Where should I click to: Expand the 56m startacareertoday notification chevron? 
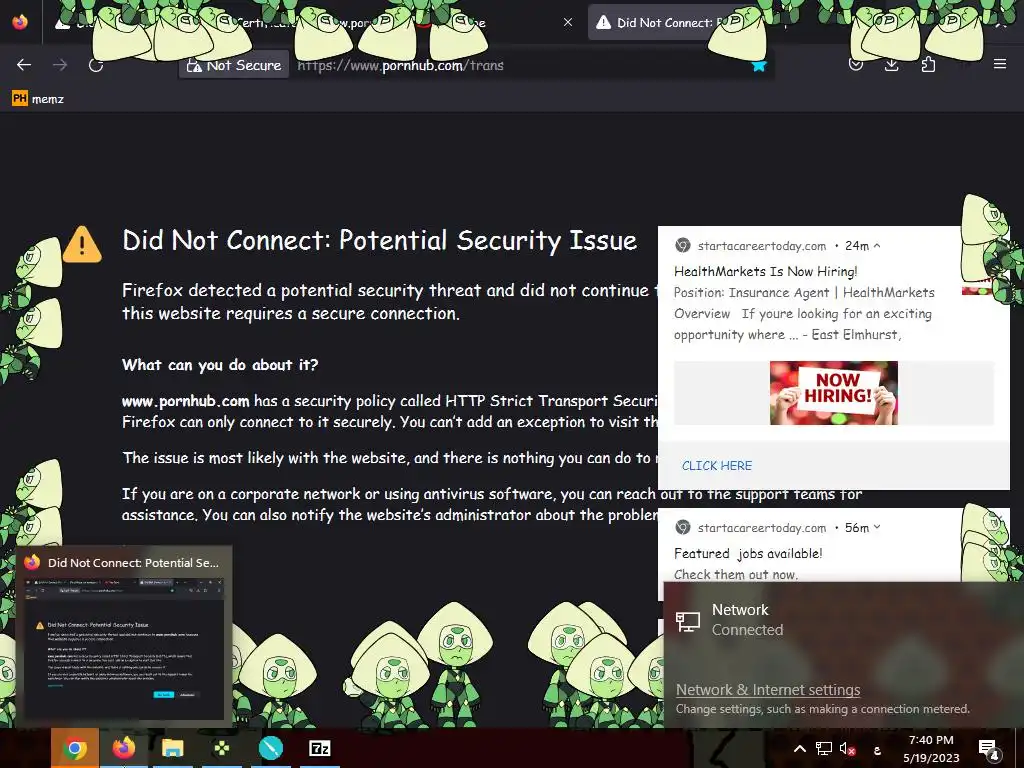(x=876, y=527)
